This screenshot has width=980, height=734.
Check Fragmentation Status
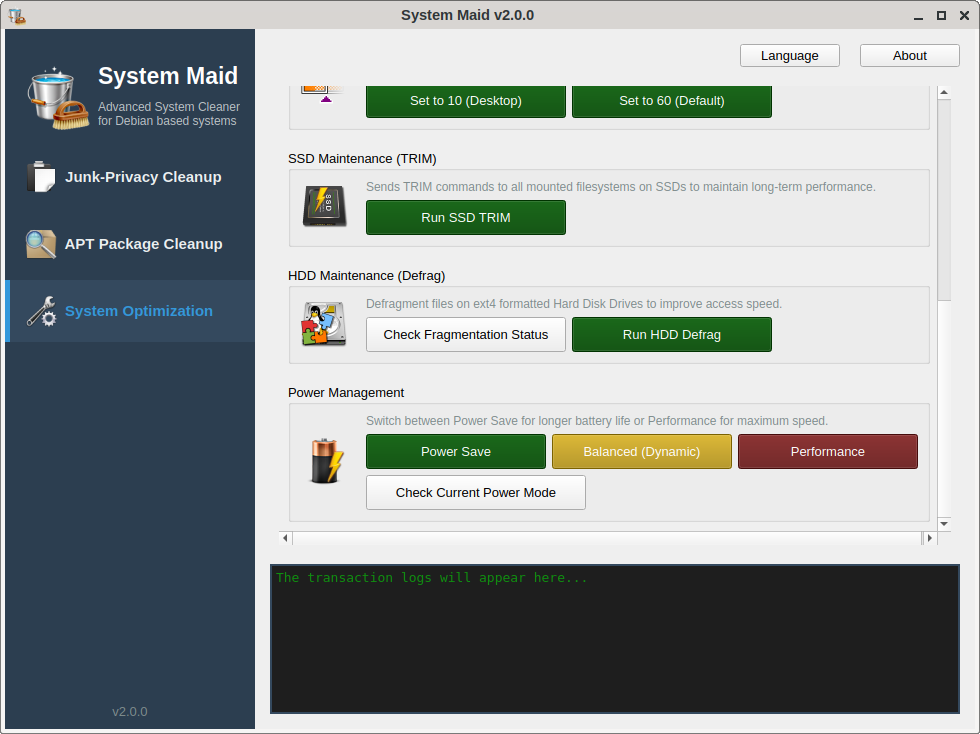pos(465,335)
